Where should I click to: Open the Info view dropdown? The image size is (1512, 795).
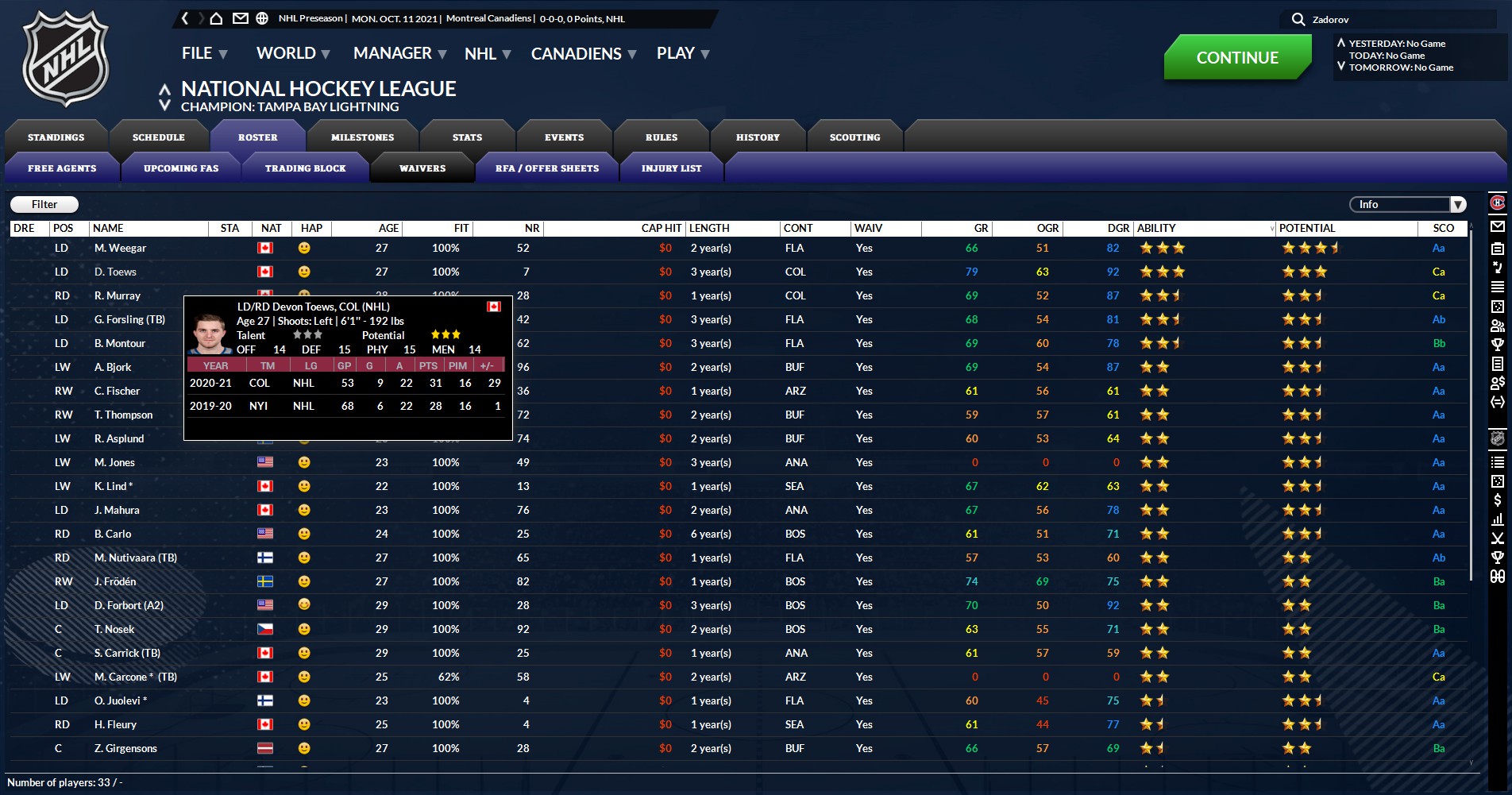[1408, 204]
